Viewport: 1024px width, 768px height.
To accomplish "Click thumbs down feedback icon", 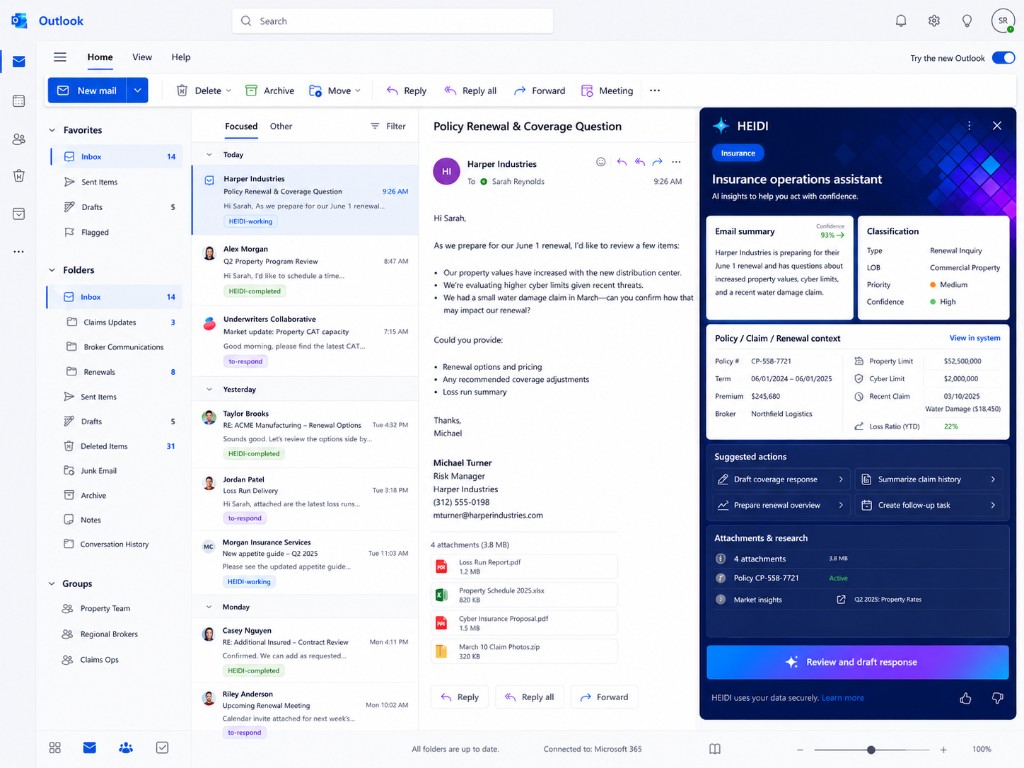I will (997, 698).
